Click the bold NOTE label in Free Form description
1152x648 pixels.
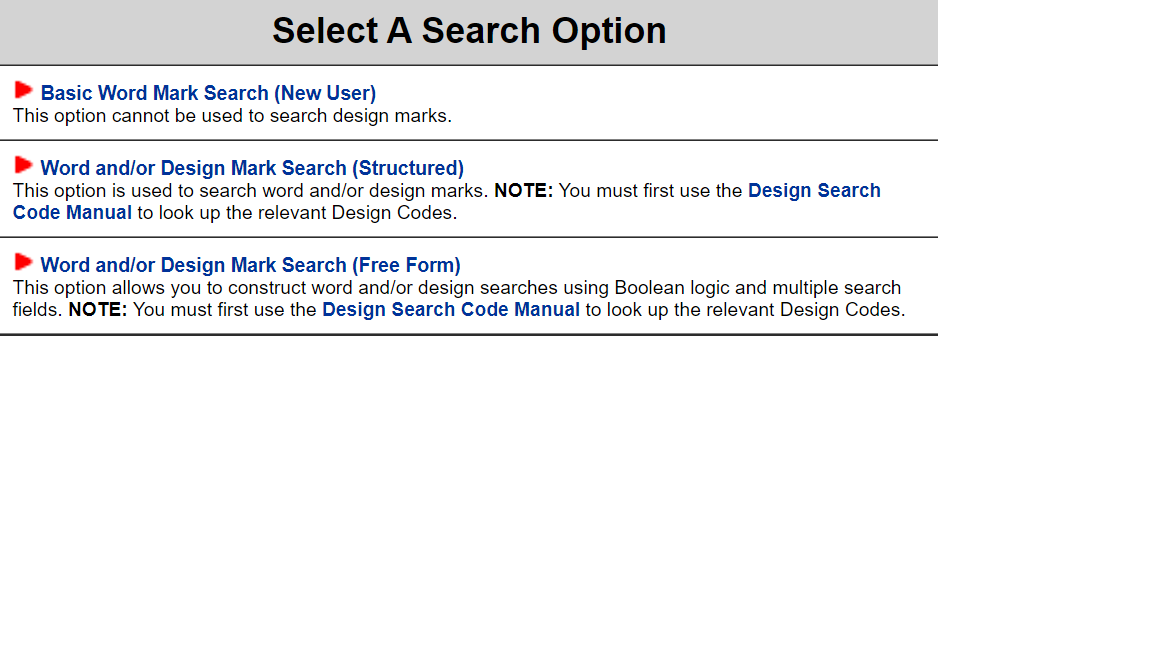(x=97, y=309)
